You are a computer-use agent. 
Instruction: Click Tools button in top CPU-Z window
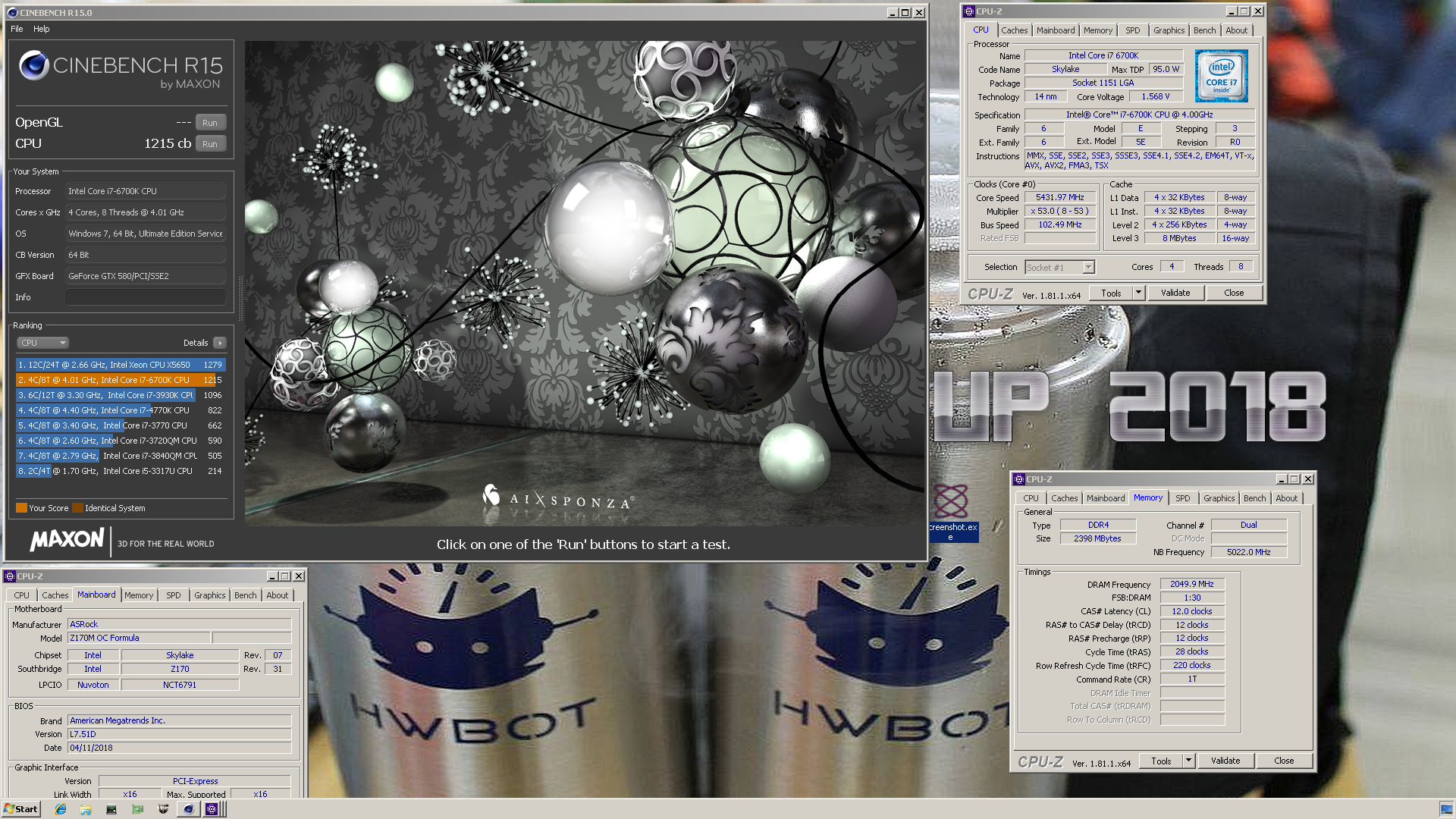pyautogui.click(x=1111, y=293)
